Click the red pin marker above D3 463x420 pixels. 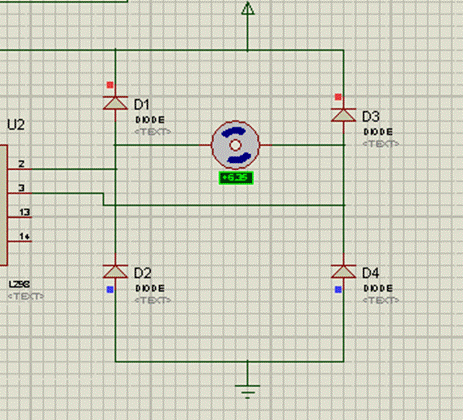pyautogui.click(x=338, y=97)
